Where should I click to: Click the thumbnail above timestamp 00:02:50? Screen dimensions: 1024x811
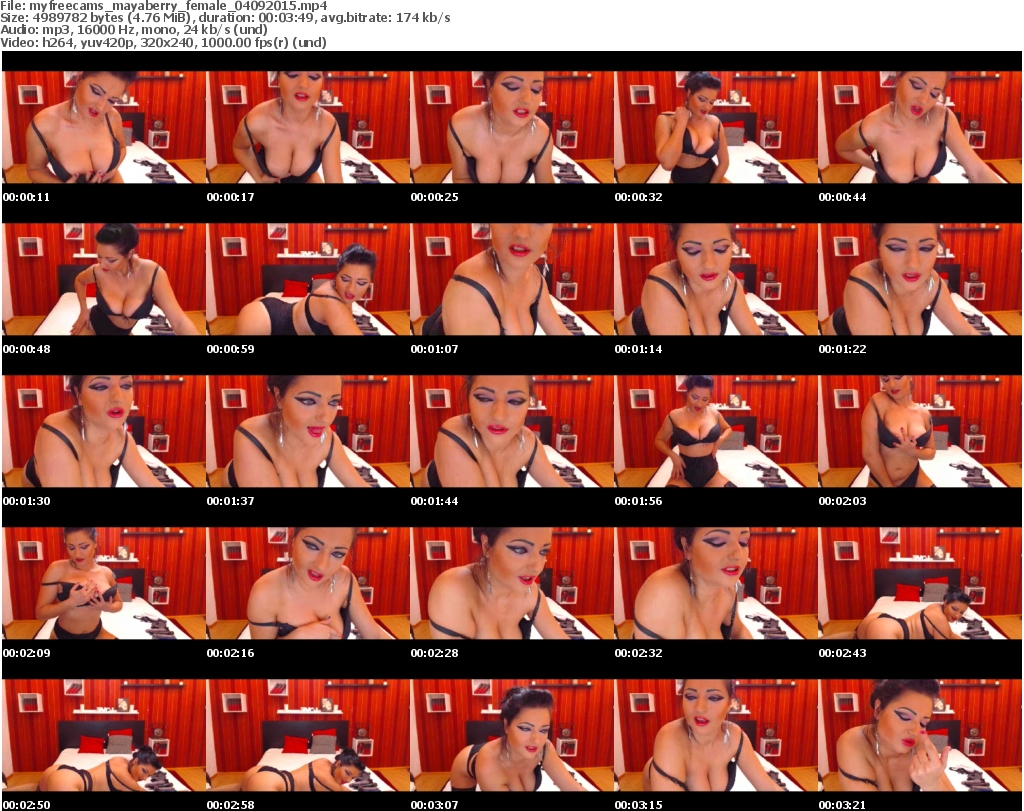pos(104,735)
